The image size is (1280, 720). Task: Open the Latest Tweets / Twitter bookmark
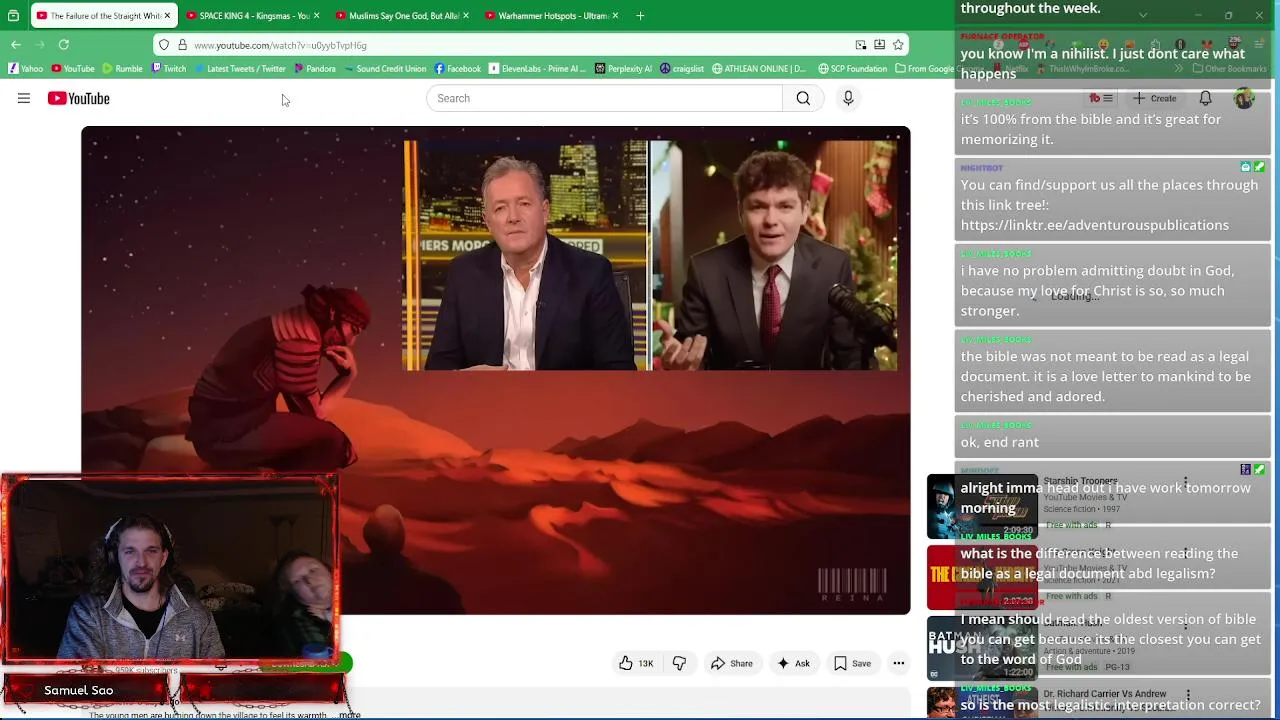[240, 69]
